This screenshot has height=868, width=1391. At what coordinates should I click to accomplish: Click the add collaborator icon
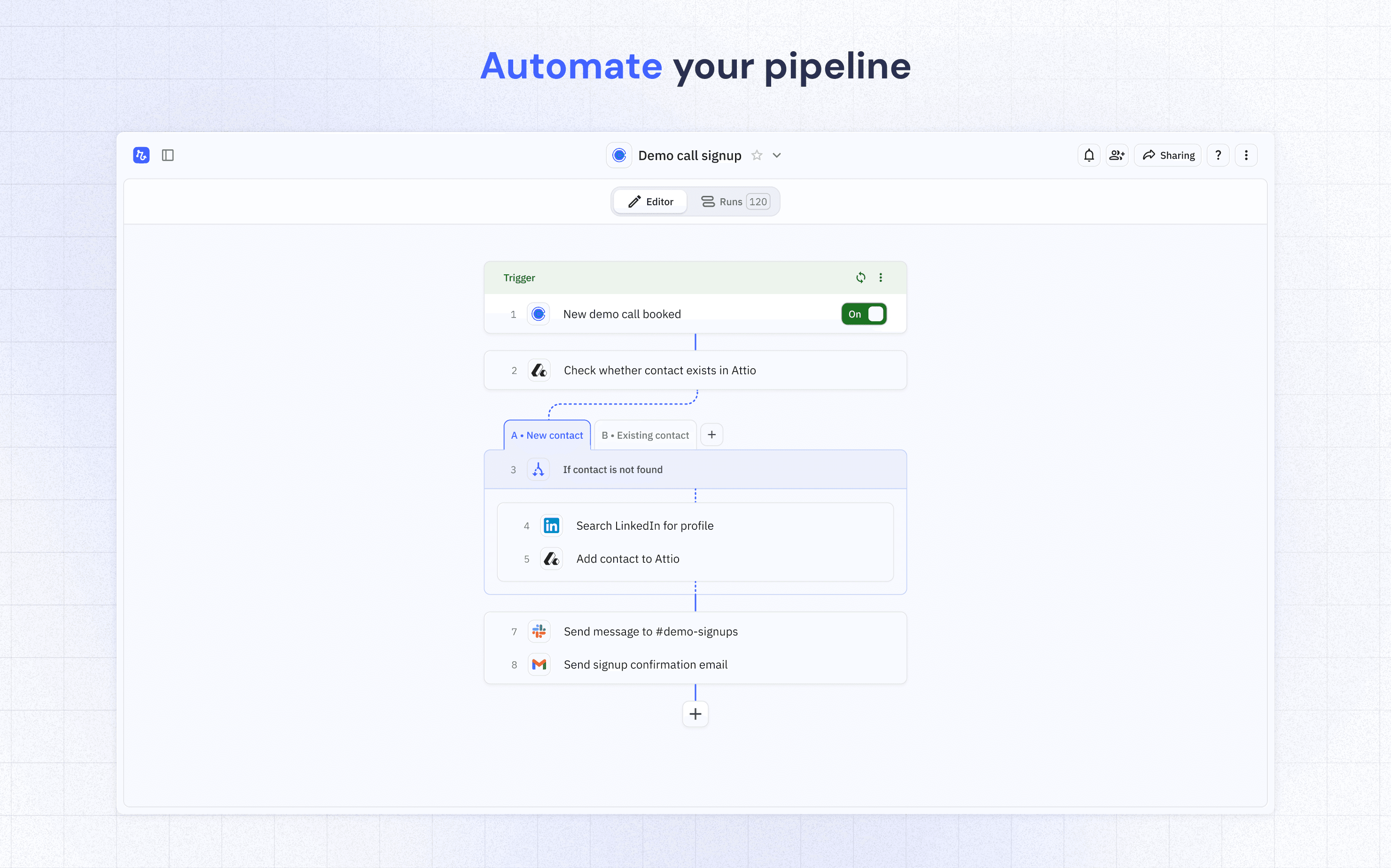pyautogui.click(x=1117, y=155)
